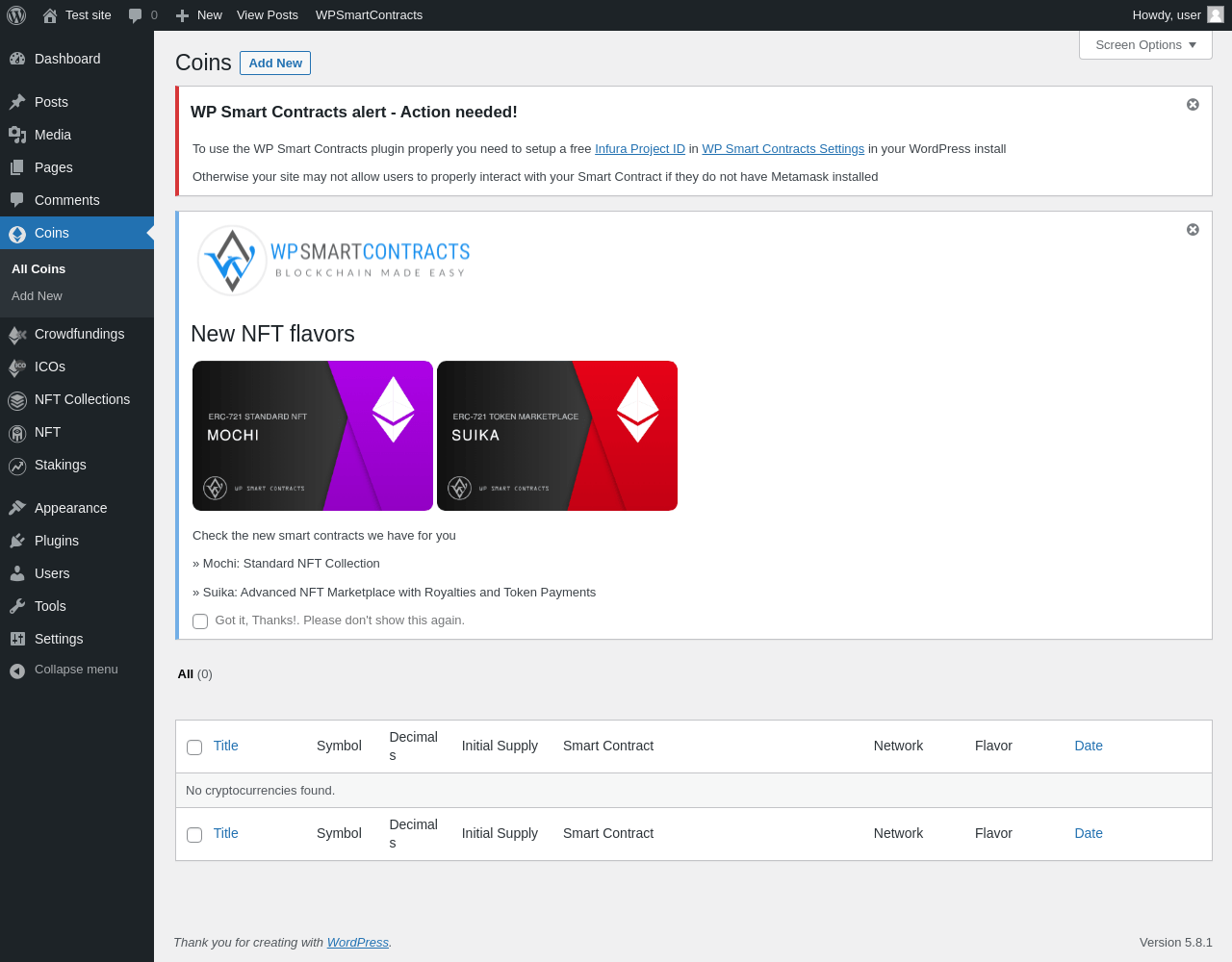Viewport: 1232px width, 962px height.
Task: Click the Settings sliders icon
Action: [x=17, y=639]
